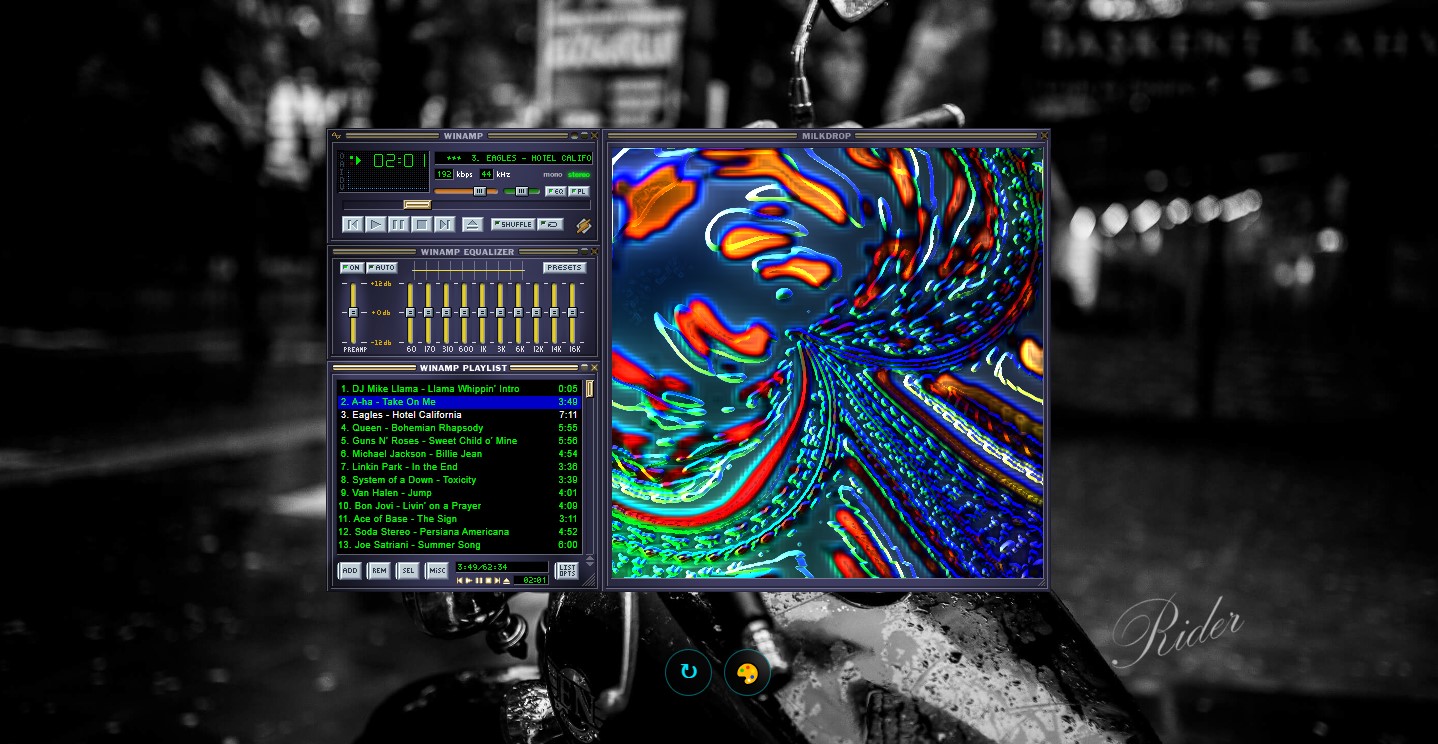Toggle the Shuffle button
1438x744 pixels.
[x=513, y=225]
